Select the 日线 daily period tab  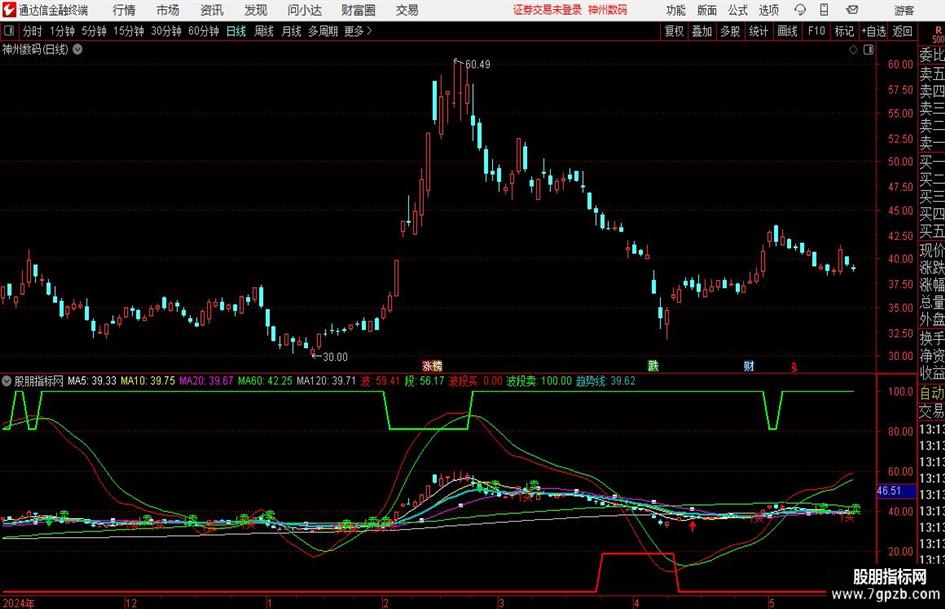236,31
